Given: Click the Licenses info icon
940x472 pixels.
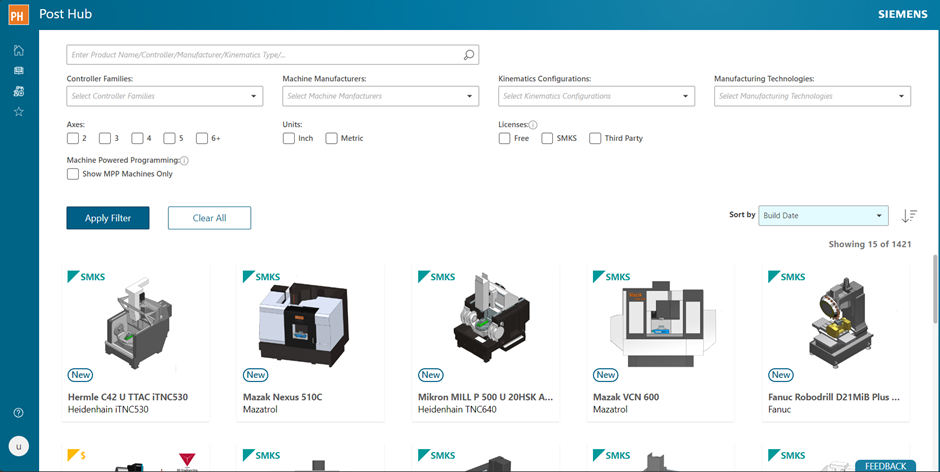Looking at the screenshot, I should pyautogui.click(x=533, y=125).
